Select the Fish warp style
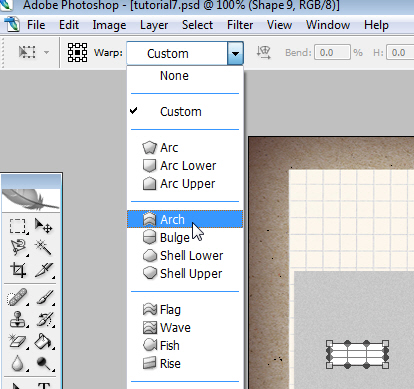Screen dimensions: 414x389 point(185,346)
